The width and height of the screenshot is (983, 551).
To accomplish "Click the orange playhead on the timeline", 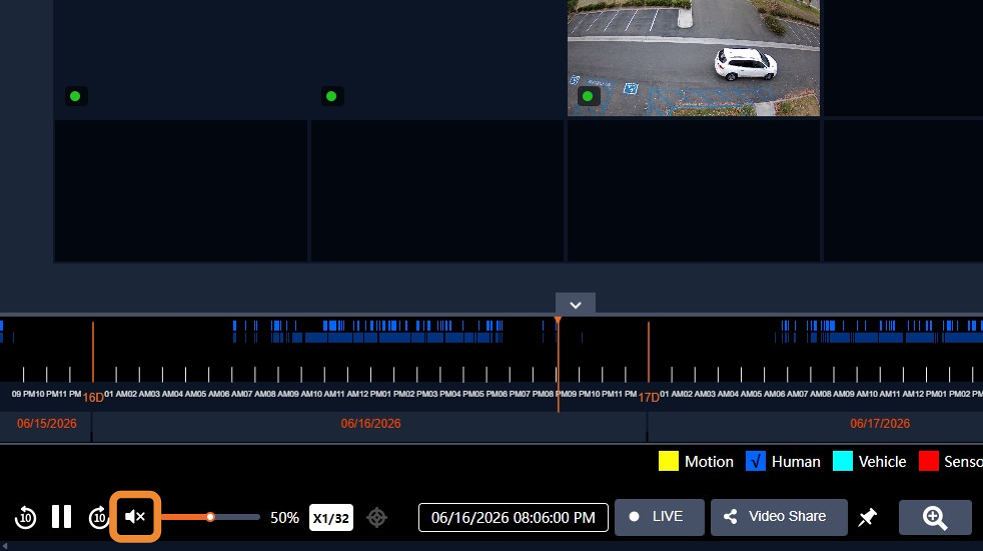I will click(x=557, y=364).
